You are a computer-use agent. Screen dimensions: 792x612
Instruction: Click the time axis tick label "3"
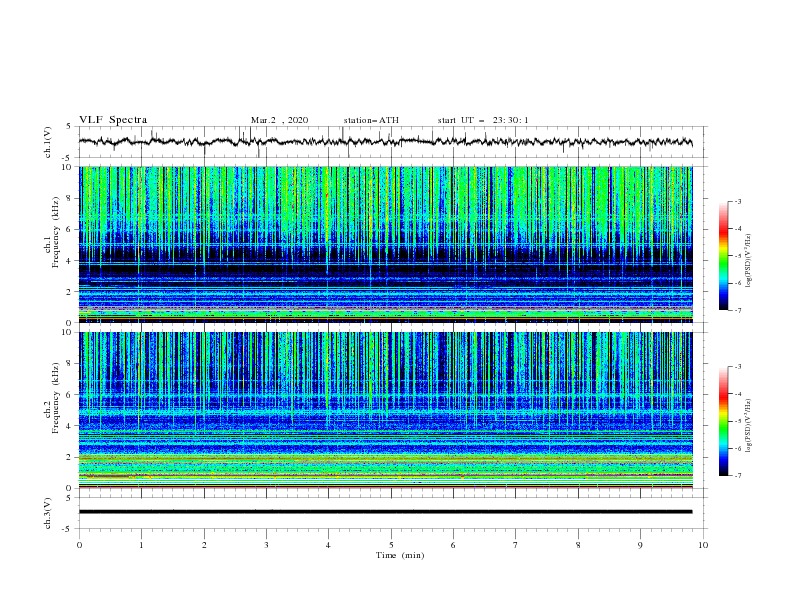pyautogui.click(x=266, y=545)
